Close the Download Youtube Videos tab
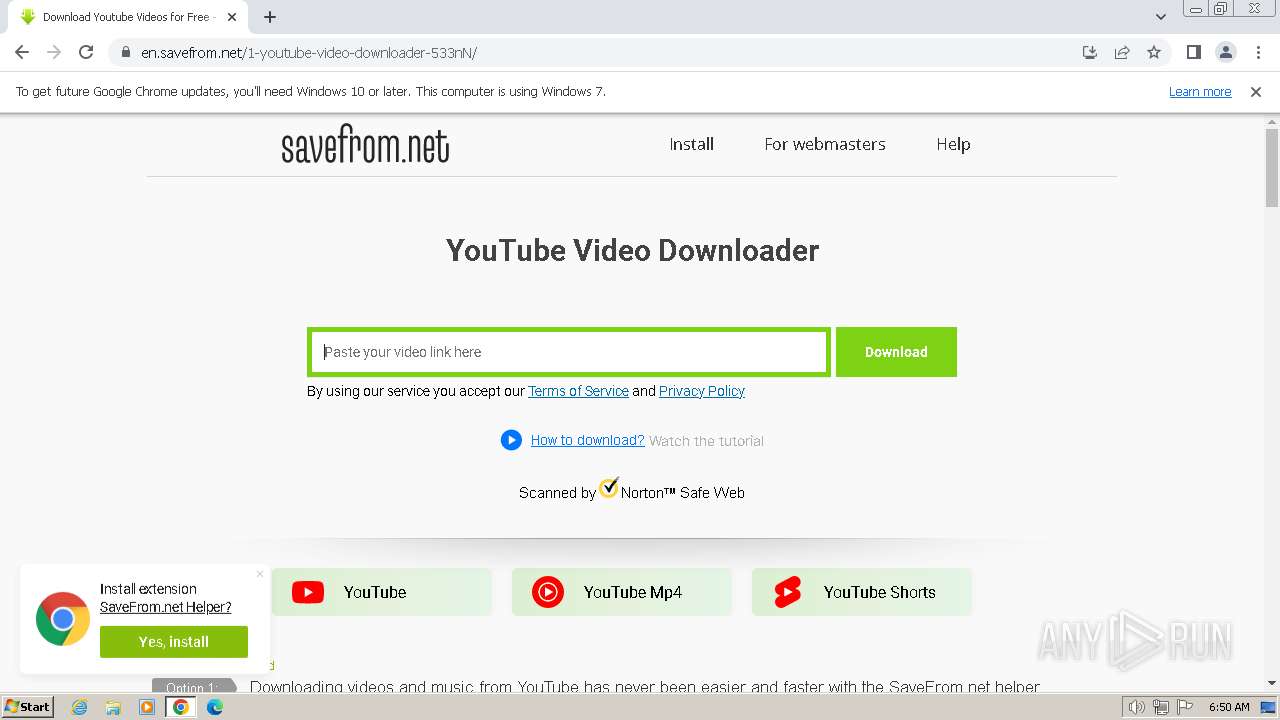The image size is (1280, 720). [232, 17]
